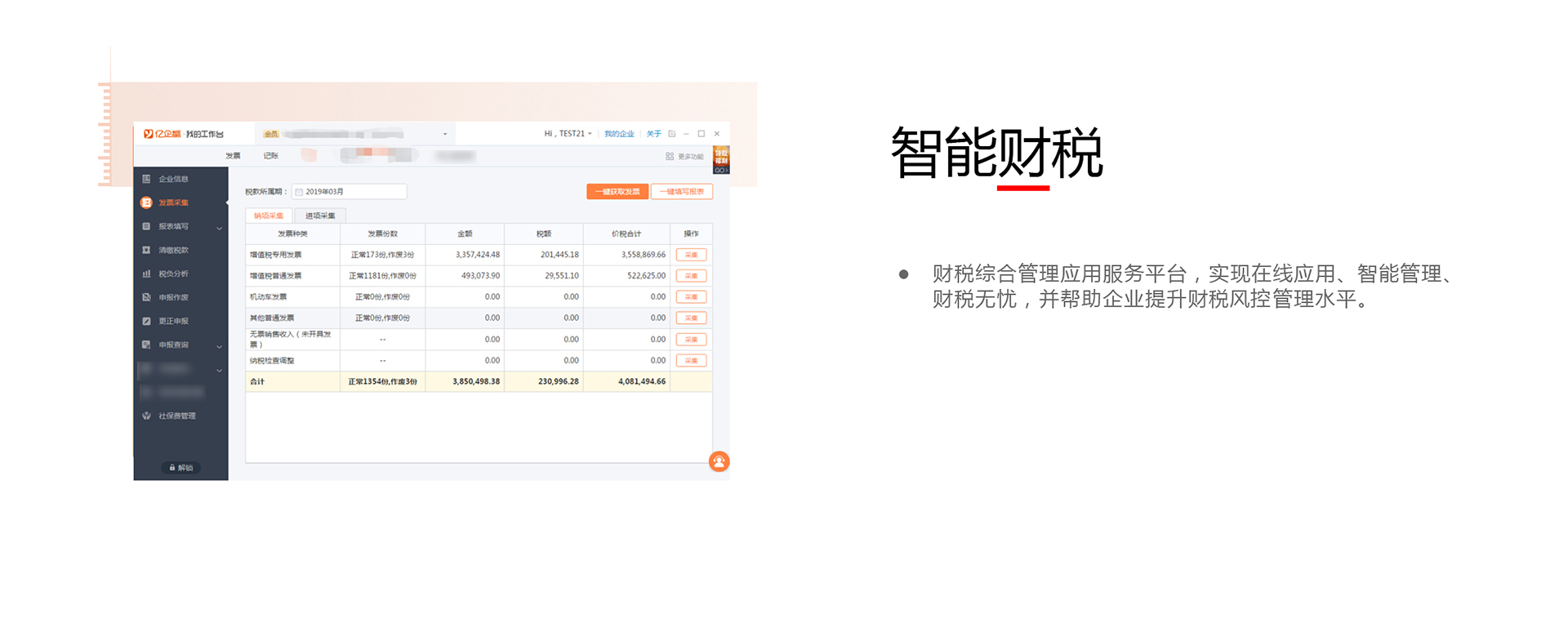Viewport: 1568px width, 618px height.
Task: Click the 亿企赢 logo in title bar
Action: pos(162,134)
